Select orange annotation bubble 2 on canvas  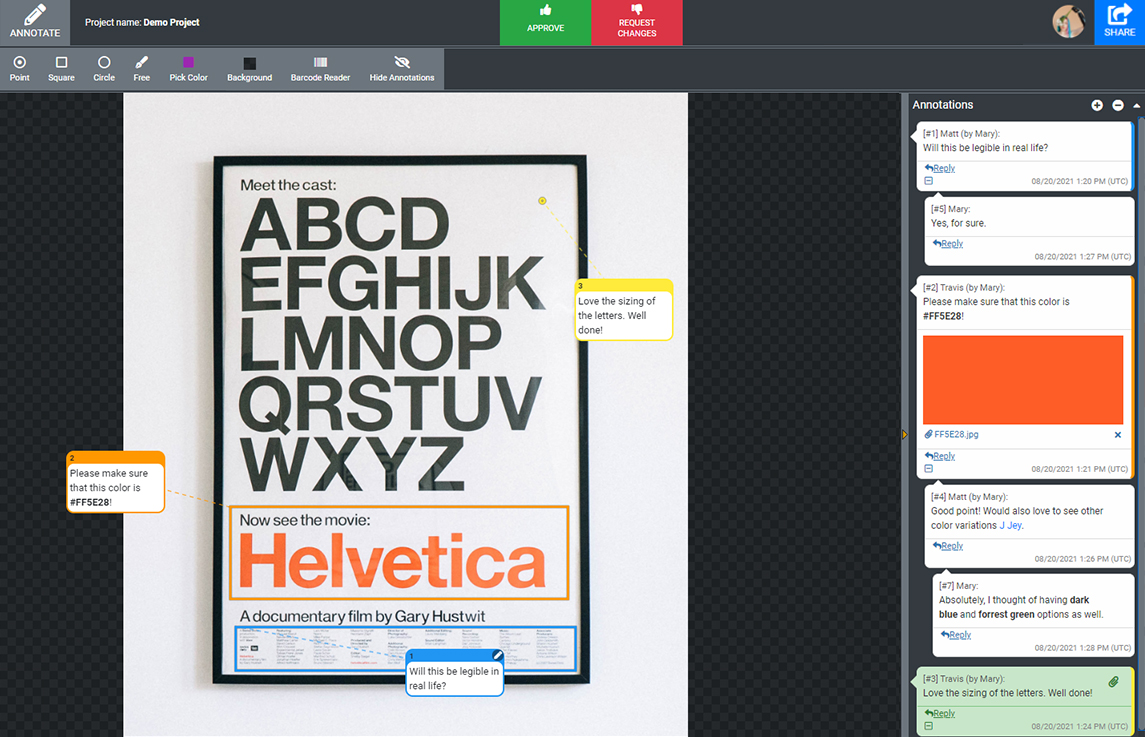[x=115, y=482]
